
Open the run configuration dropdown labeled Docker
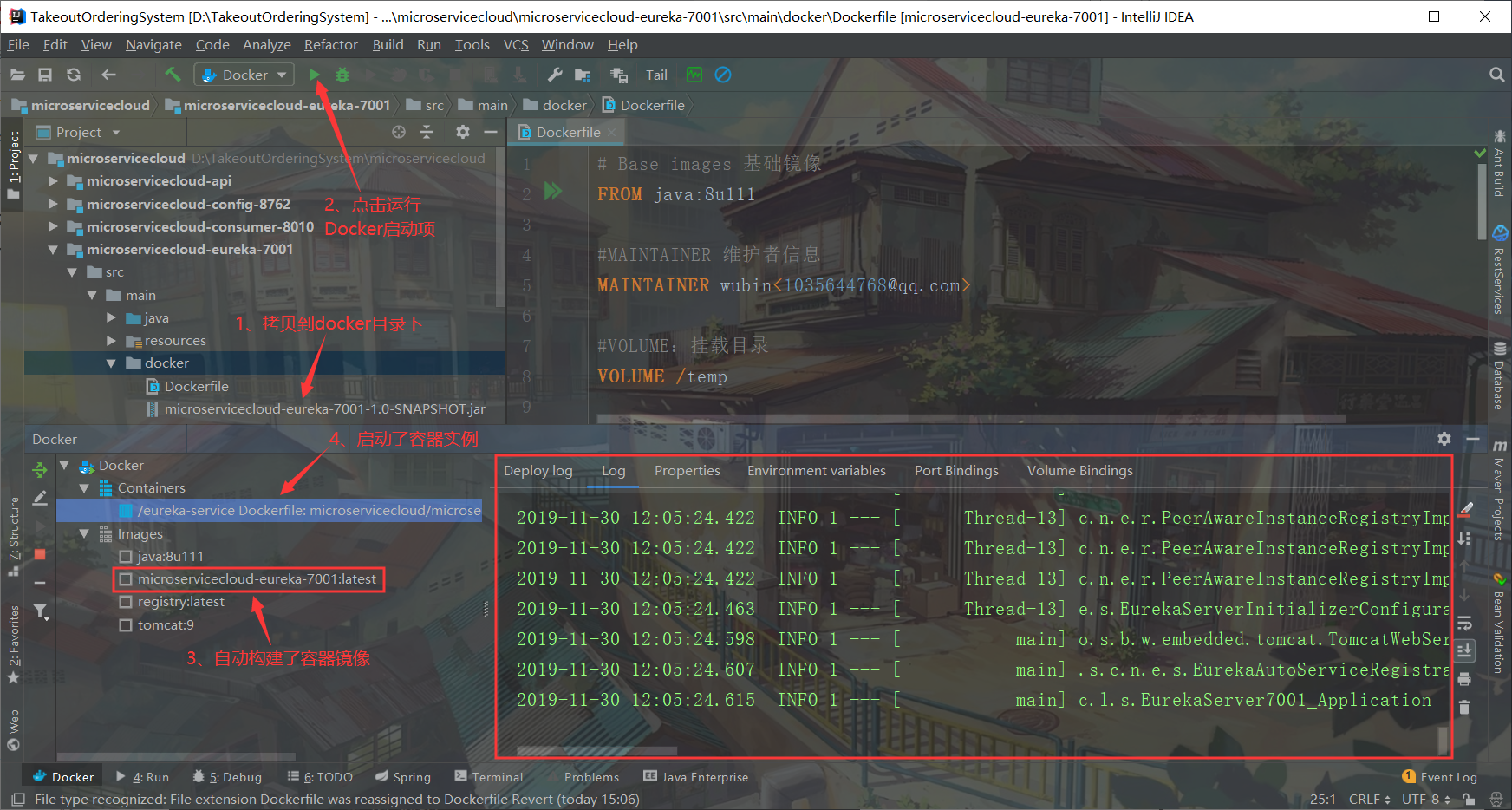click(x=244, y=75)
